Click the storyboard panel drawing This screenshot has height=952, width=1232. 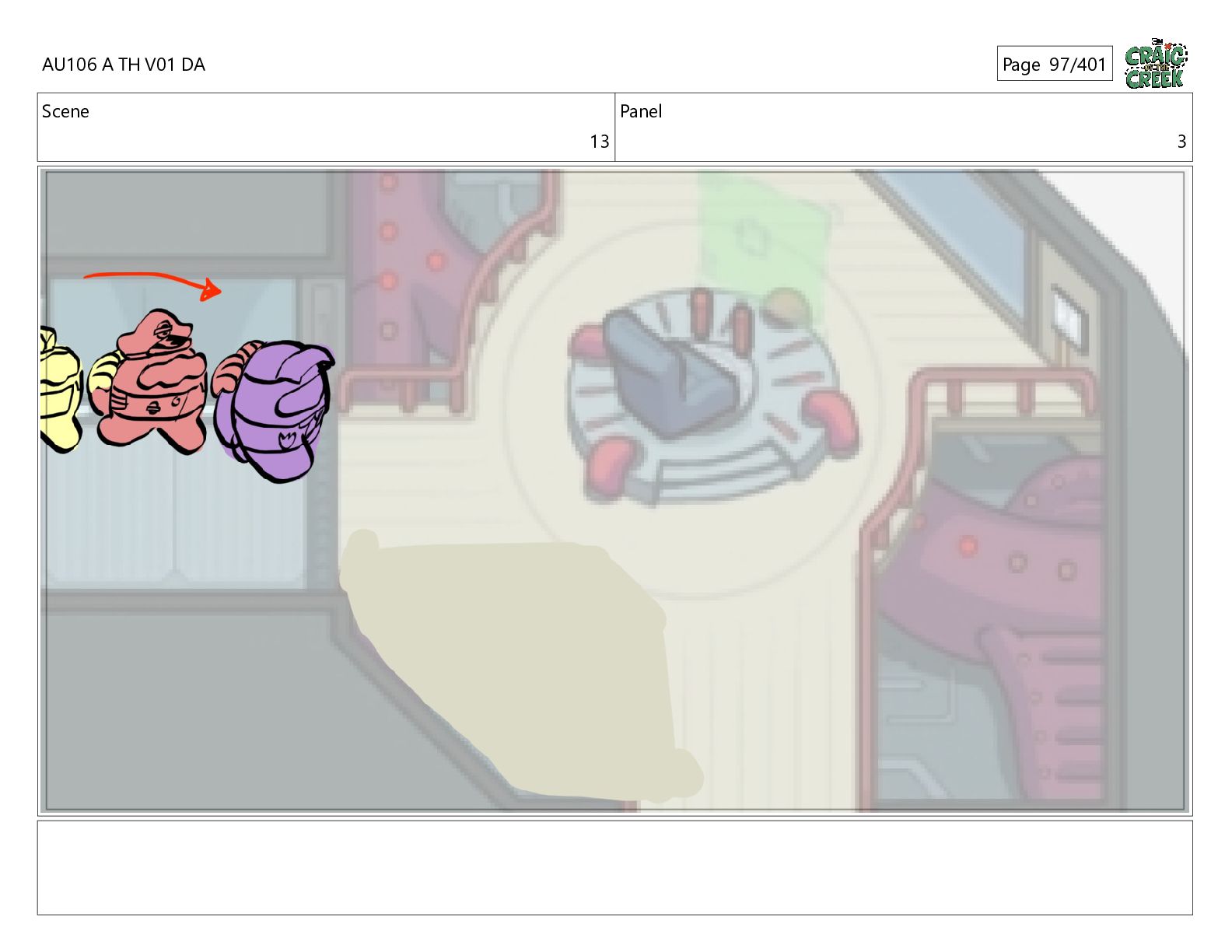pos(614,491)
